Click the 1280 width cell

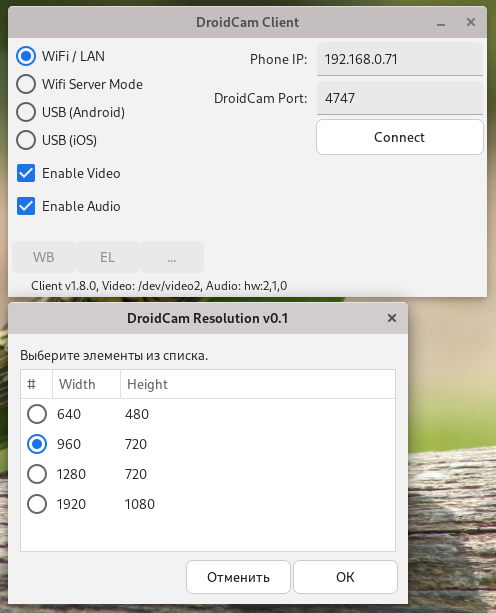[71, 474]
